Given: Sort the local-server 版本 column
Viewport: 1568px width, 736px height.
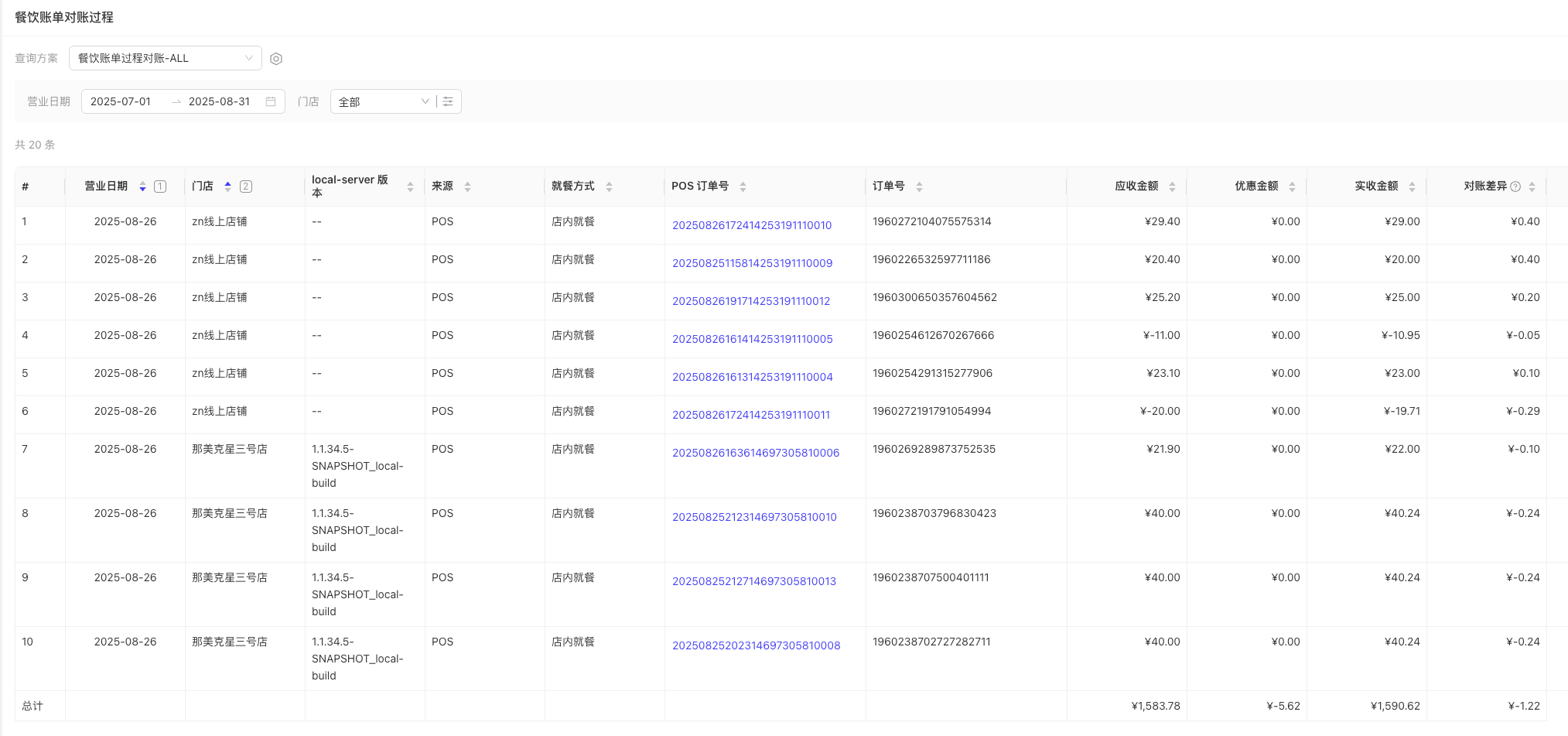Looking at the screenshot, I should point(410,187).
